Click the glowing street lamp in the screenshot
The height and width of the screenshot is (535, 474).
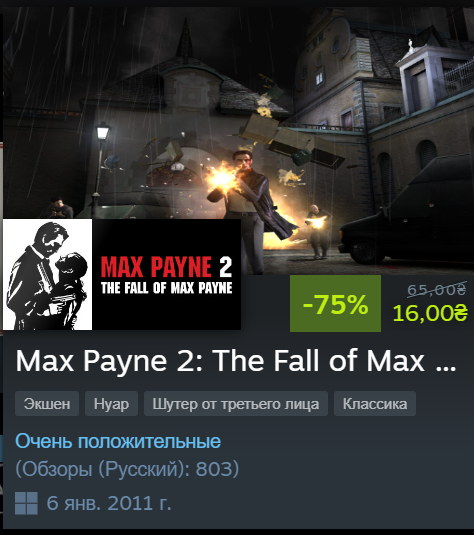click(x=102, y=131)
